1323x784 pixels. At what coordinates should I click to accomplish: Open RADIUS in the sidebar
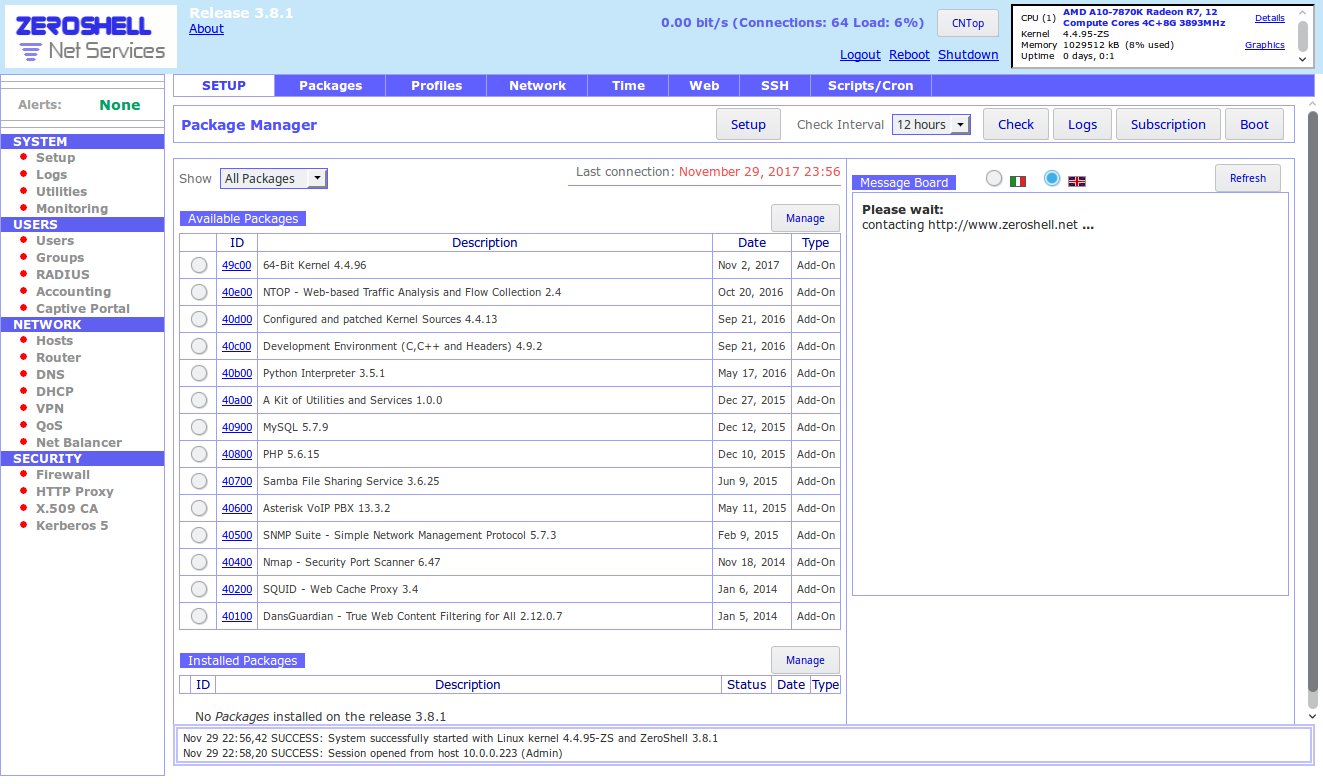point(63,275)
